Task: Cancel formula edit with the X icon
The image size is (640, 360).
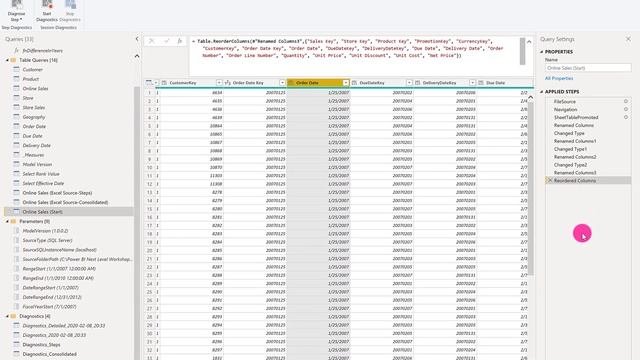Action: click(151, 41)
